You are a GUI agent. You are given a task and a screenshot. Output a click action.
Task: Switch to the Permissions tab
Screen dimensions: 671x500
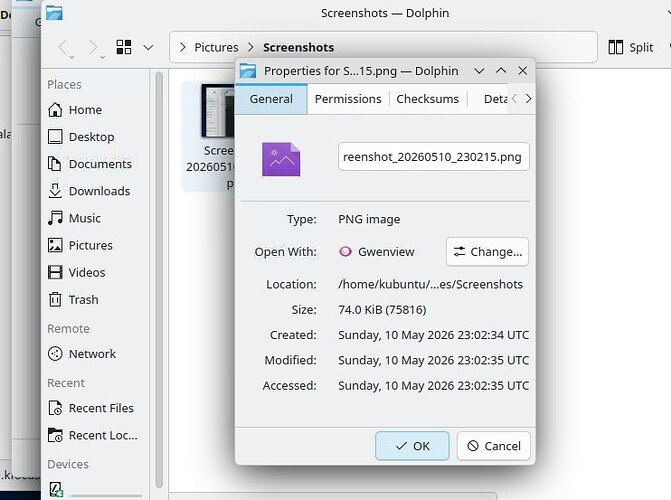(348, 99)
